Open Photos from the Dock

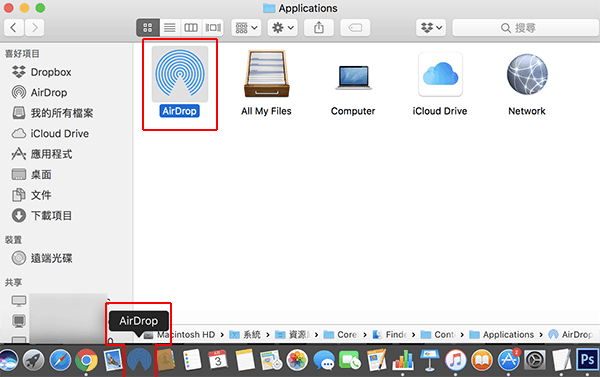297,360
